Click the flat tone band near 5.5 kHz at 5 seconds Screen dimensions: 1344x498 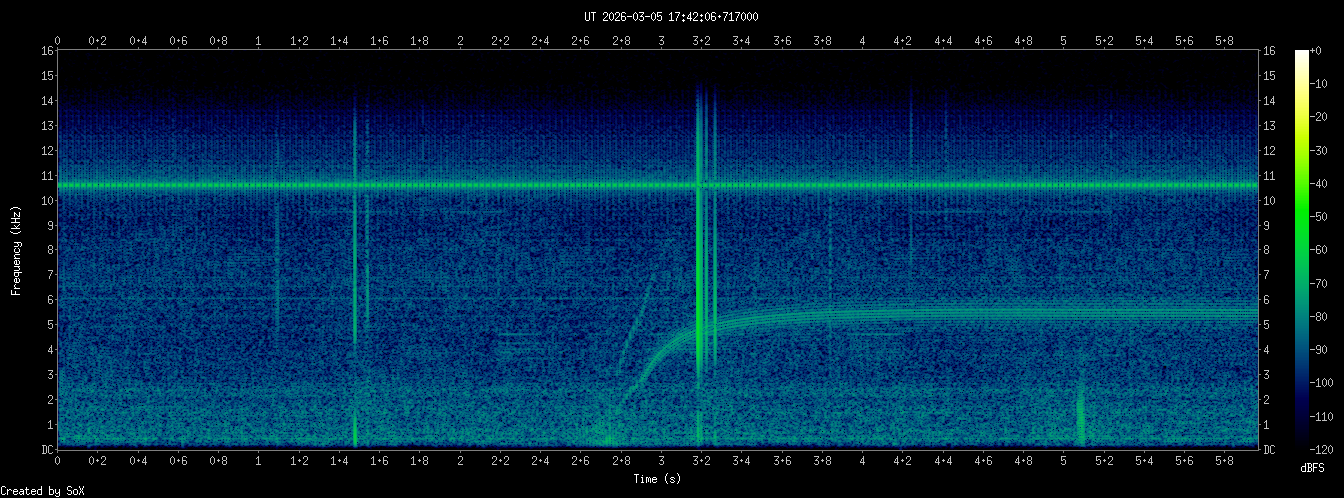(x=1064, y=311)
